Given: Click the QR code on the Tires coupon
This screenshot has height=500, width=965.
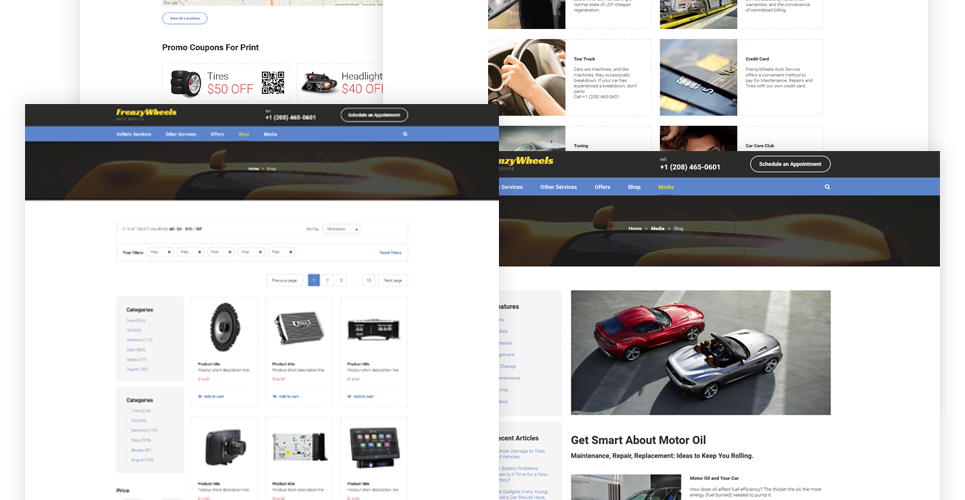Looking at the screenshot, I should click(x=273, y=83).
